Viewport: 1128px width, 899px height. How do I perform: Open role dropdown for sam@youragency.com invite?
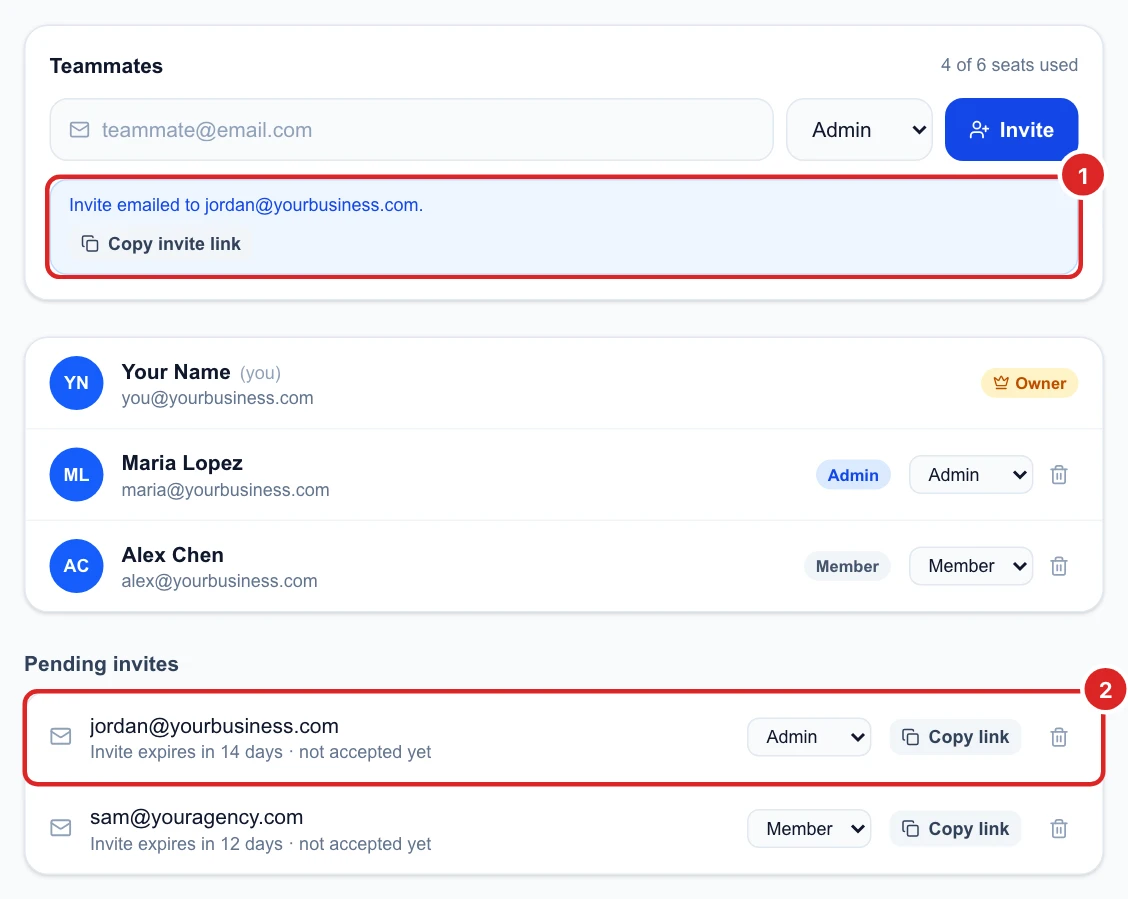coord(809,829)
